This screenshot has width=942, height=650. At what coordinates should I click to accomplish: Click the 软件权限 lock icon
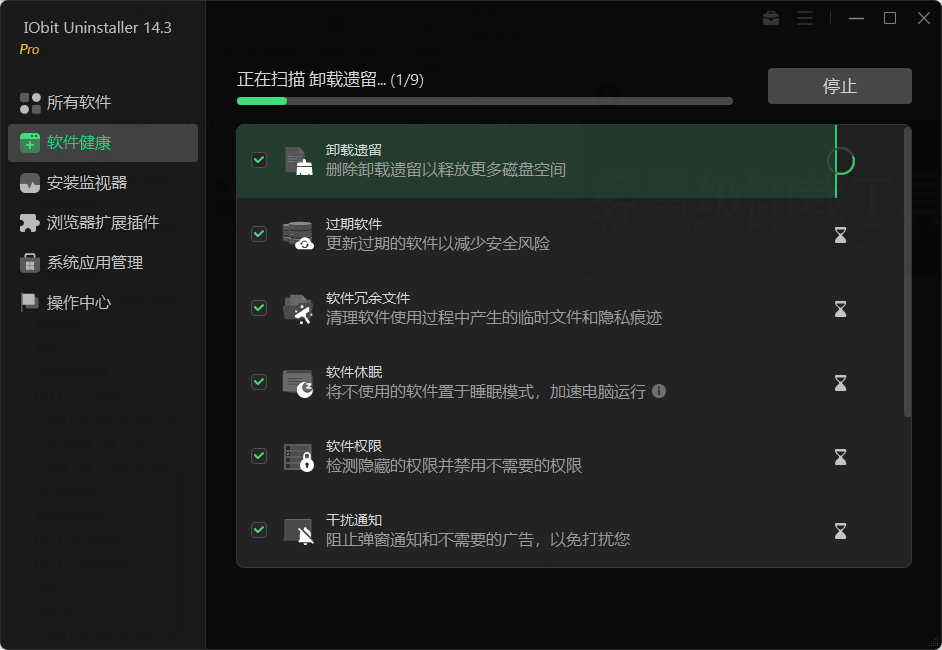tap(299, 457)
